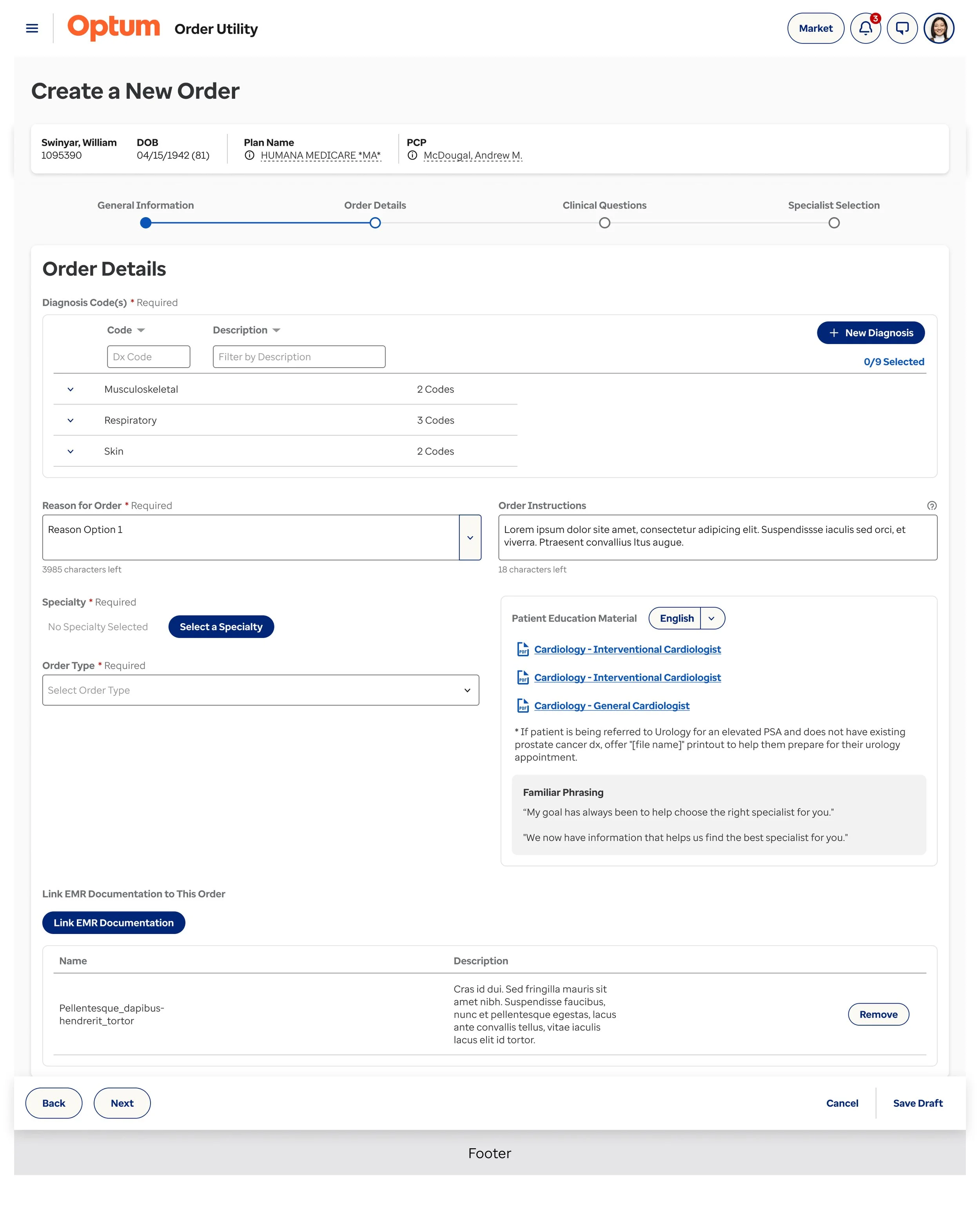Open the Order Type dropdown
980x1229 pixels.
pos(261,690)
